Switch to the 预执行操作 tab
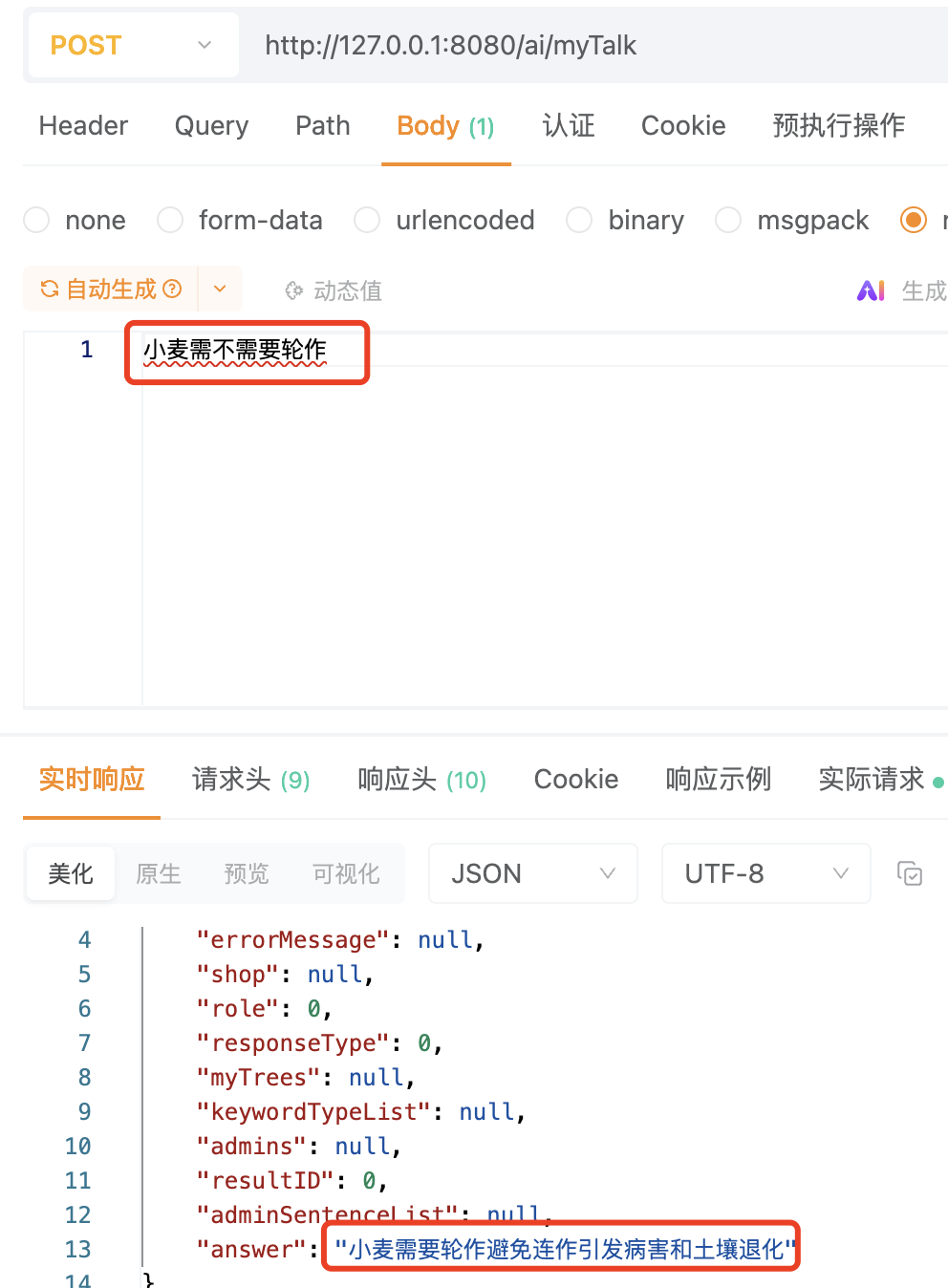Image resolution: width=948 pixels, height=1288 pixels. pyautogui.click(x=838, y=125)
